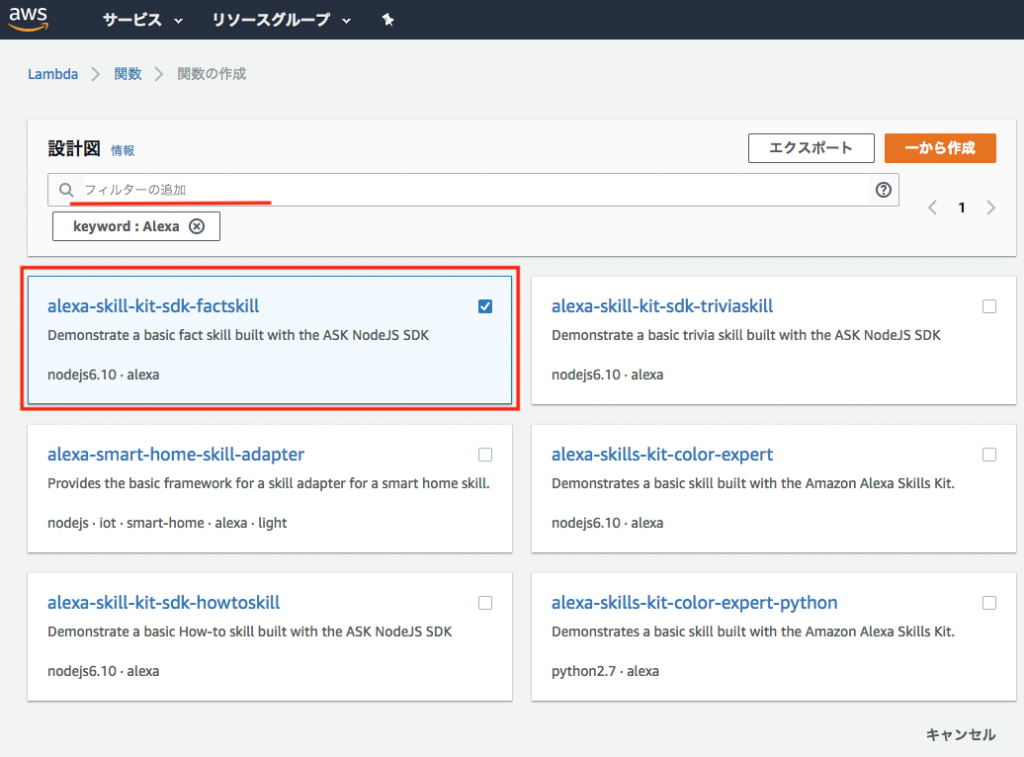Remove the keyword Alexa filter tag
This screenshot has height=757, width=1024.
[x=197, y=226]
